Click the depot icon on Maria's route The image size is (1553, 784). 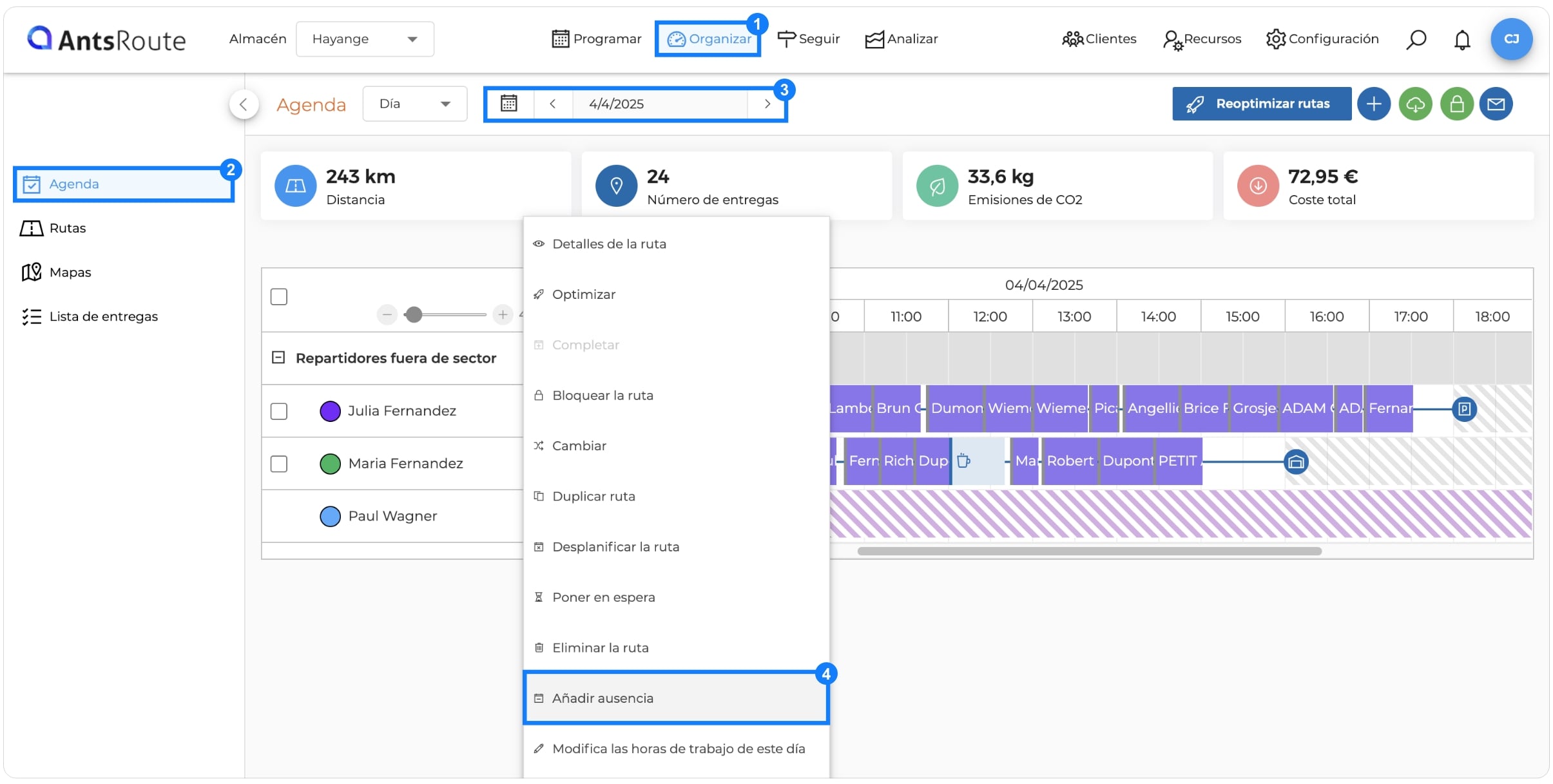1296,462
